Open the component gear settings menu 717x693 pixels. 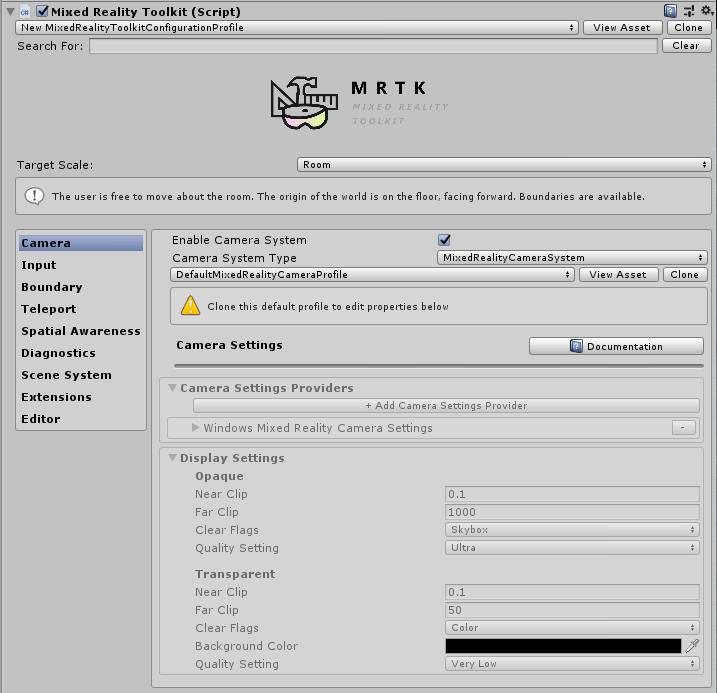(x=706, y=10)
